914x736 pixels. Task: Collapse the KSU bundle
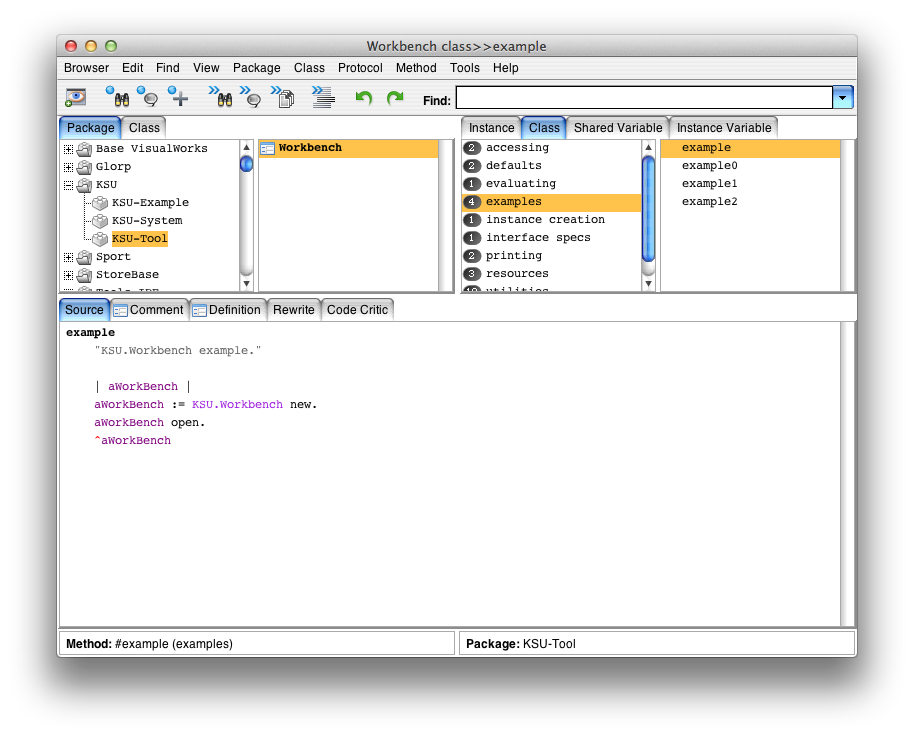68,185
